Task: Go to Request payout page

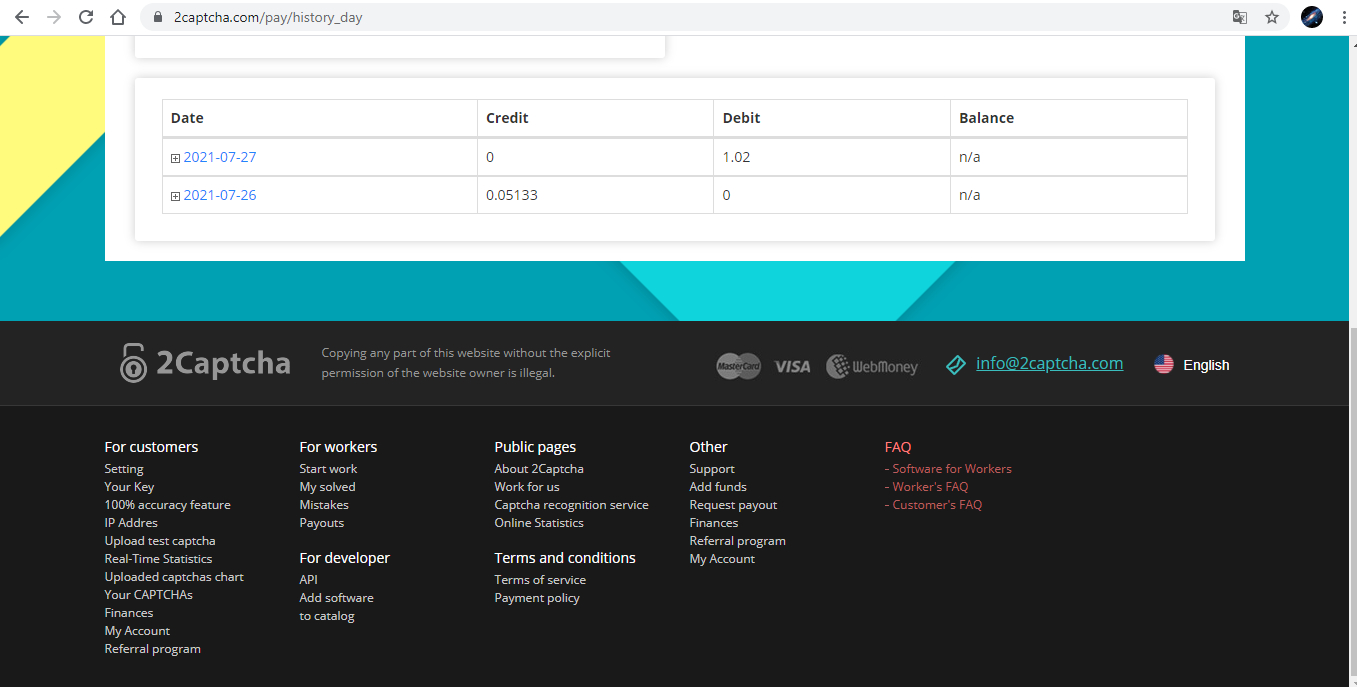Action: click(733, 505)
